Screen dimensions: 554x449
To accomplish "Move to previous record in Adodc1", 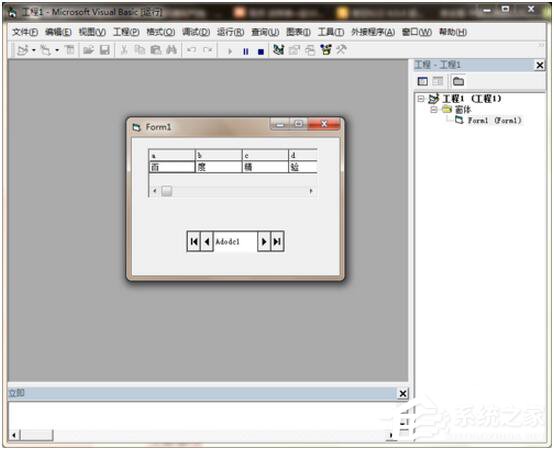I will [207, 241].
